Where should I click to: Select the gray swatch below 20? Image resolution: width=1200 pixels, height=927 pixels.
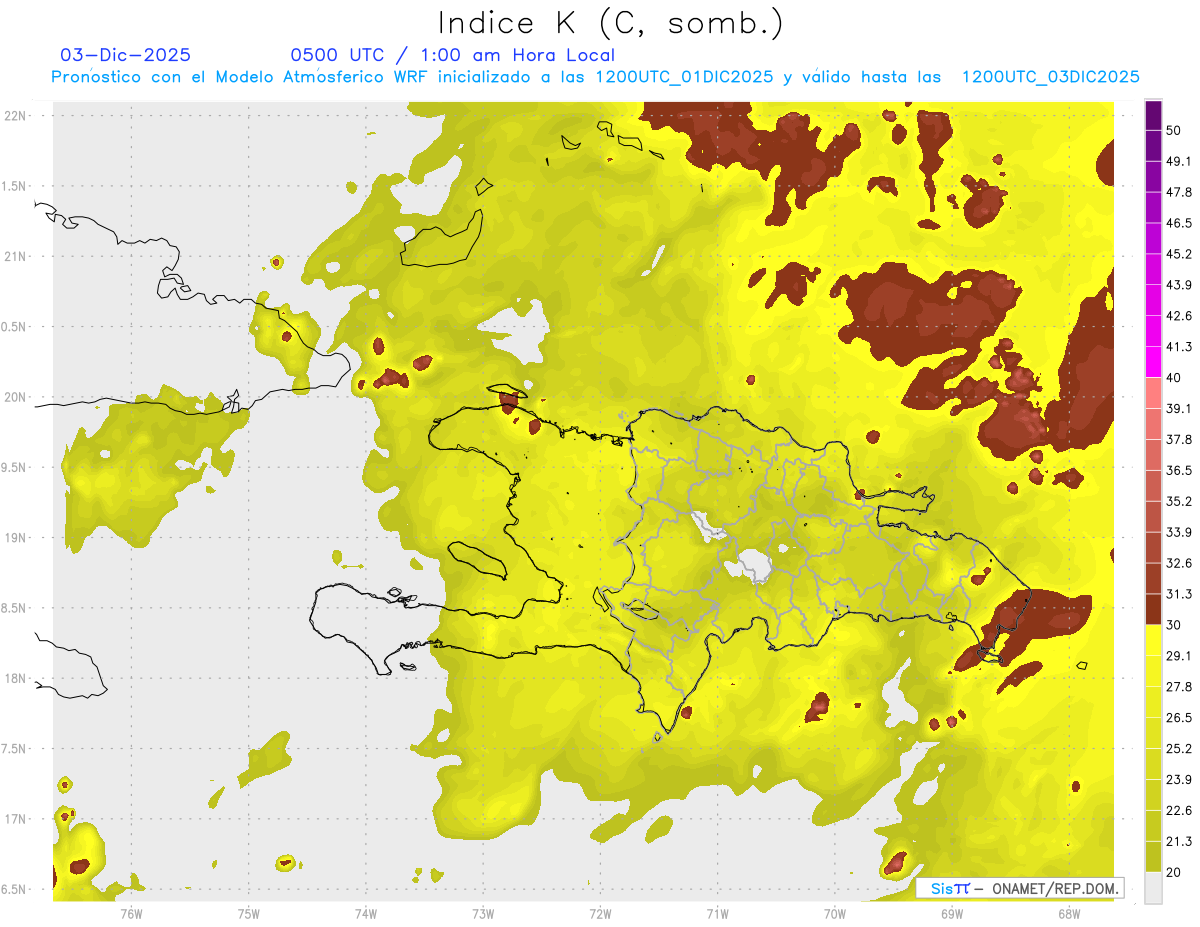tap(1153, 887)
